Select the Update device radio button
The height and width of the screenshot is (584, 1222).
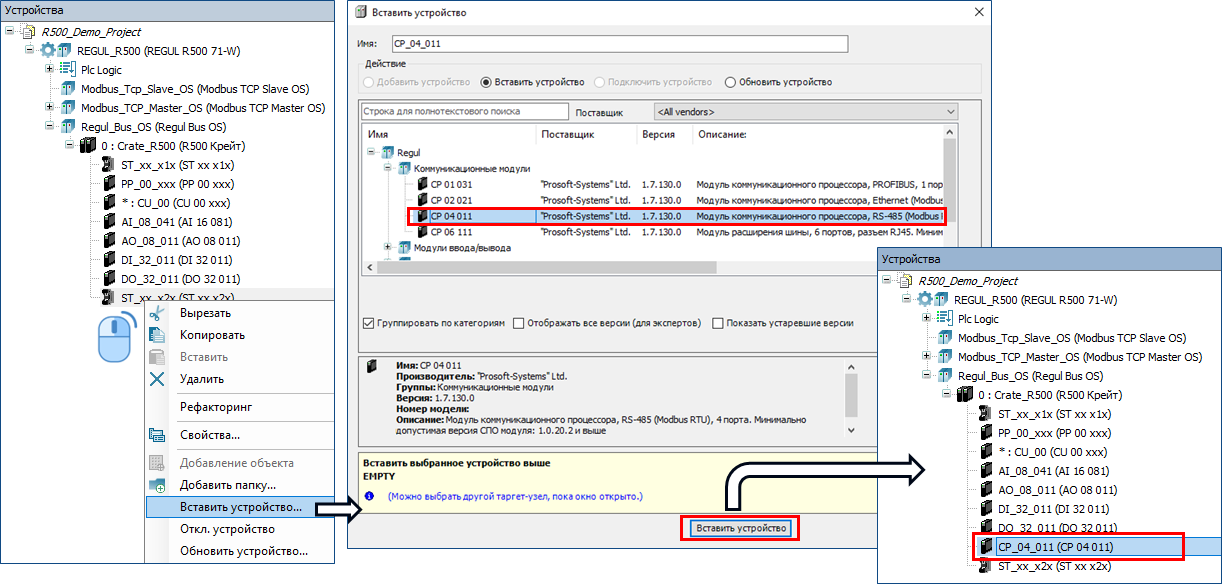click(730, 82)
